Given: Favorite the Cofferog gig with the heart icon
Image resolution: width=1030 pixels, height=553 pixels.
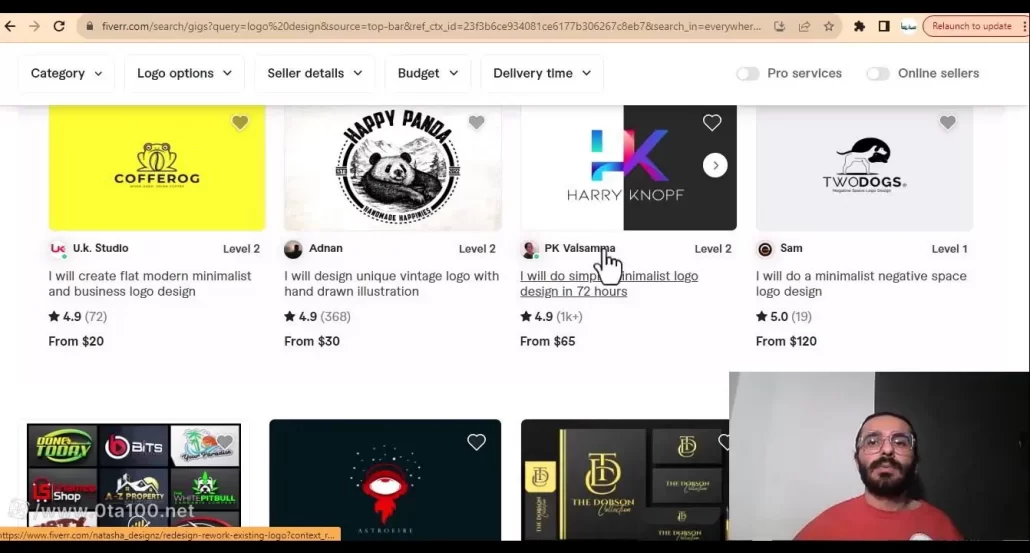Looking at the screenshot, I should pyautogui.click(x=240, y=122).
